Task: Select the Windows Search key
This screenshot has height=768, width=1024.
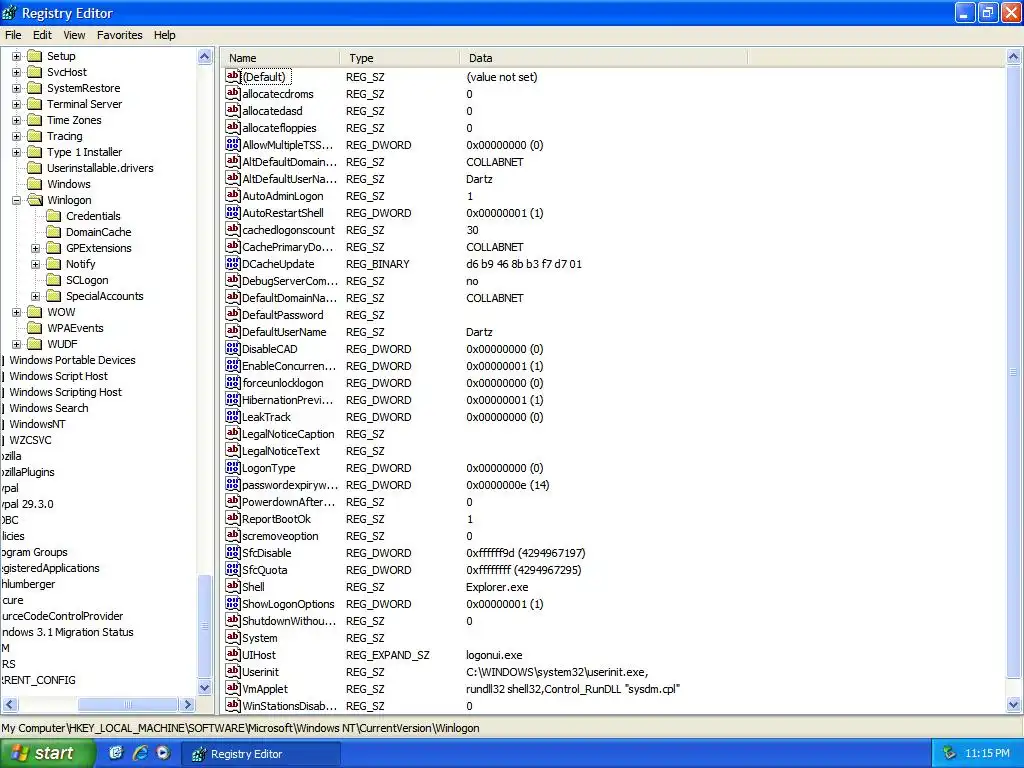Action: pyautogui.click(x=49, y=408)
